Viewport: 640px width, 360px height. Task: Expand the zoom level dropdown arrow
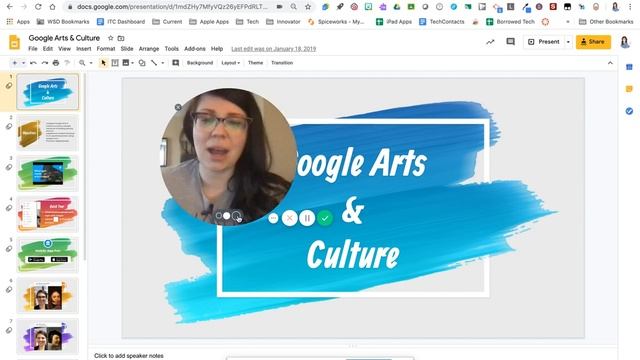tap(91, 63)
